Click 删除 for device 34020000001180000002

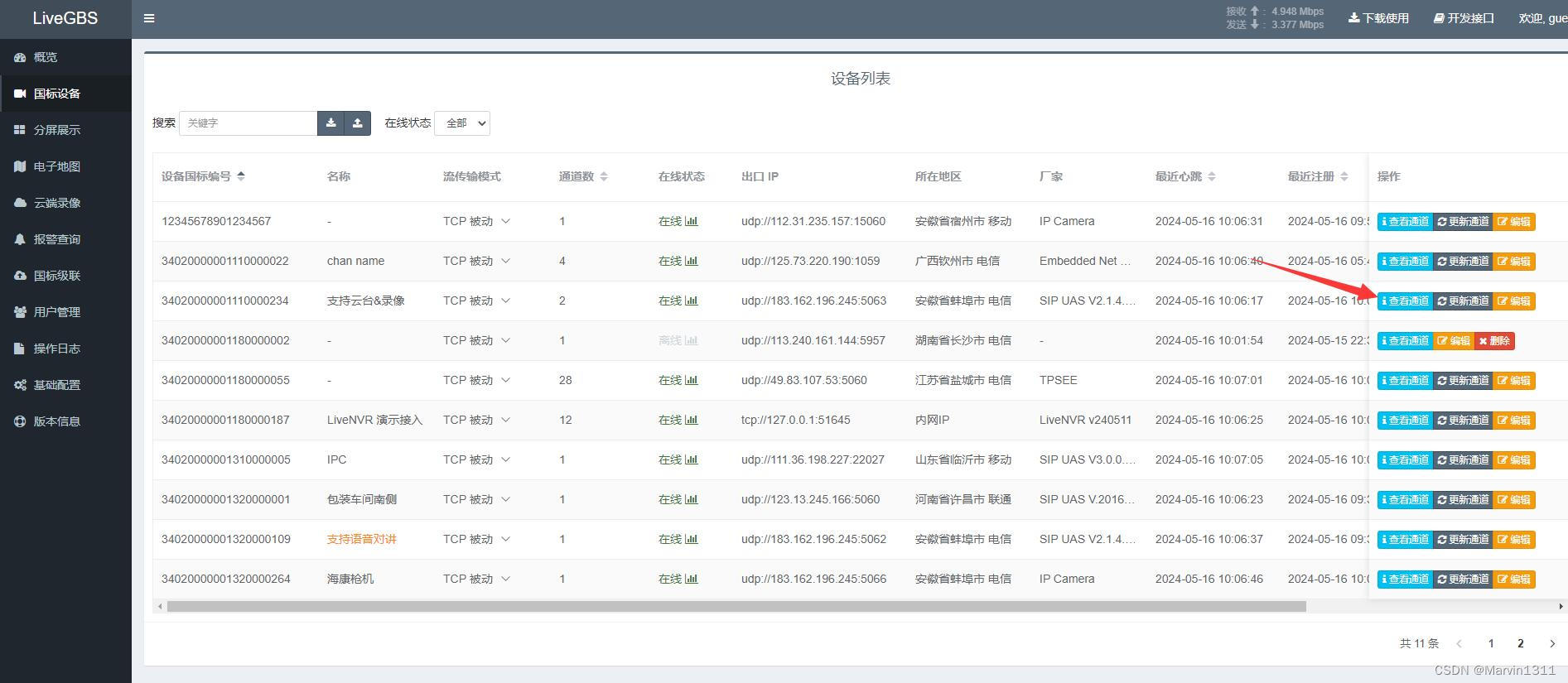(1494, 341)
